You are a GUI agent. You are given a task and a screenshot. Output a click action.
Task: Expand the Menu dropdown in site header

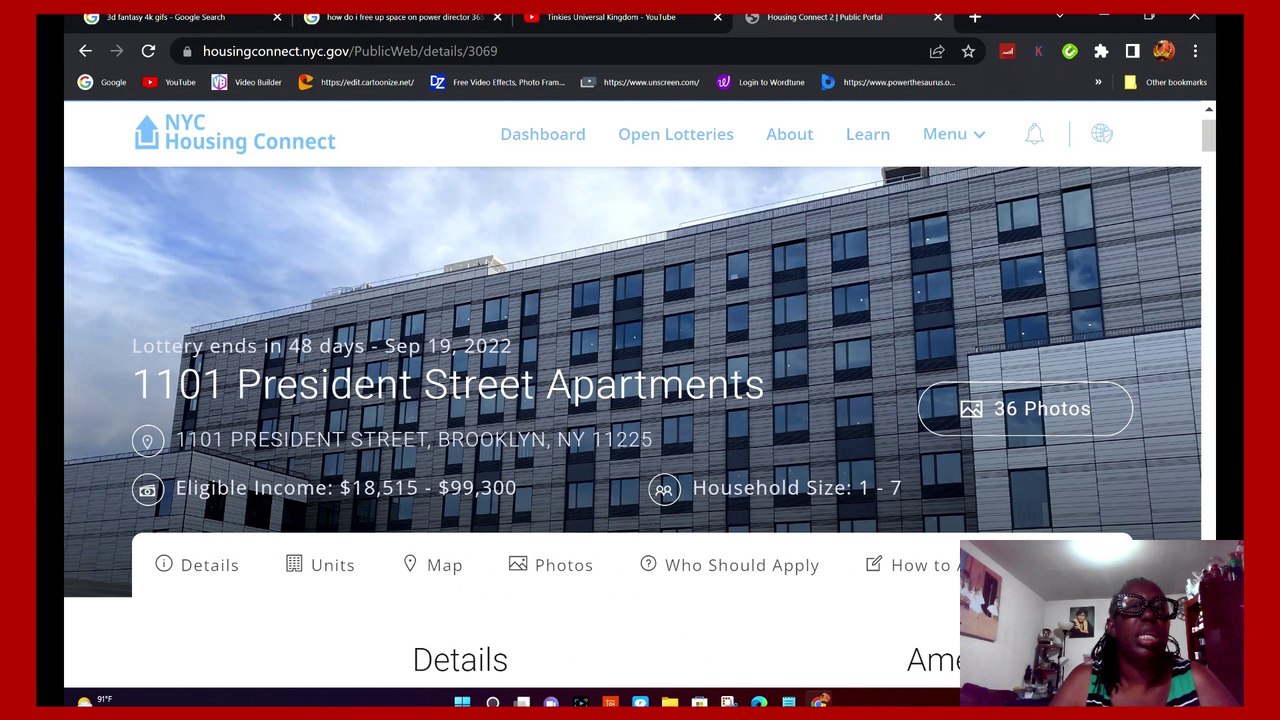(x=954, y=134)
